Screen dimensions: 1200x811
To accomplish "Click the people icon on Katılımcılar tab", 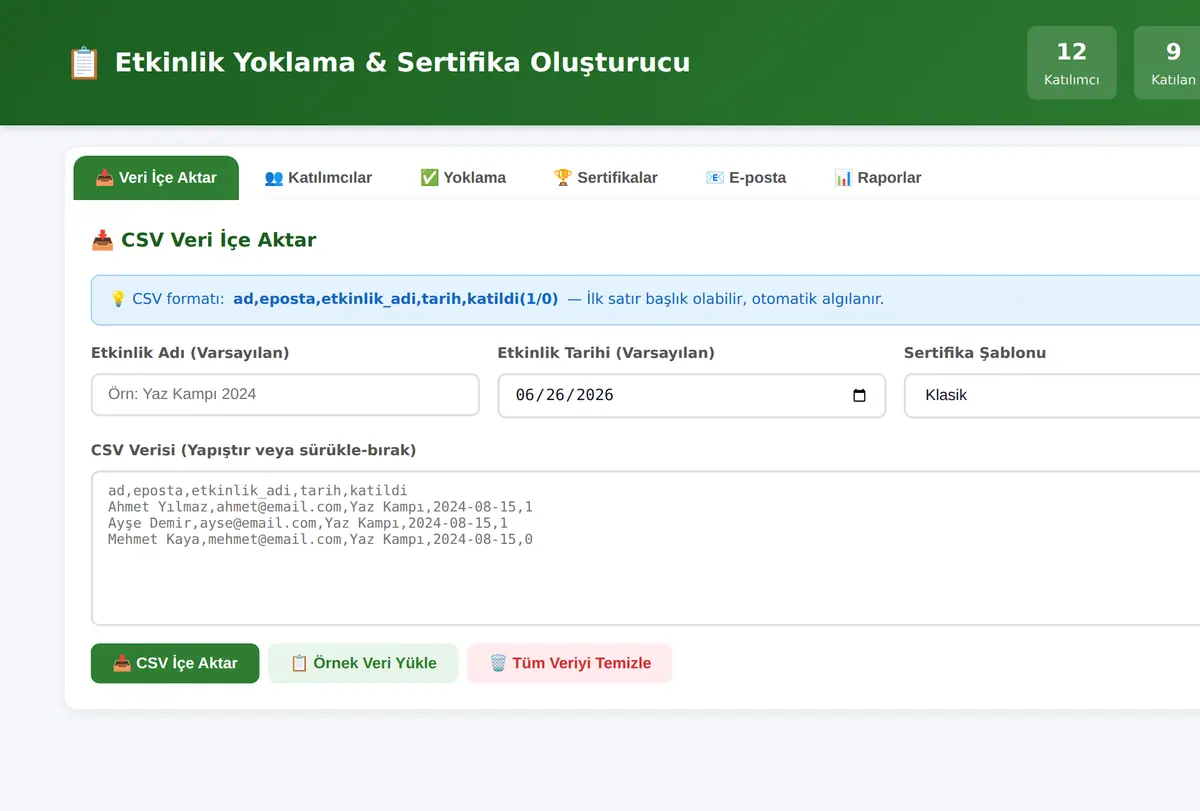I will coord(274,178).
